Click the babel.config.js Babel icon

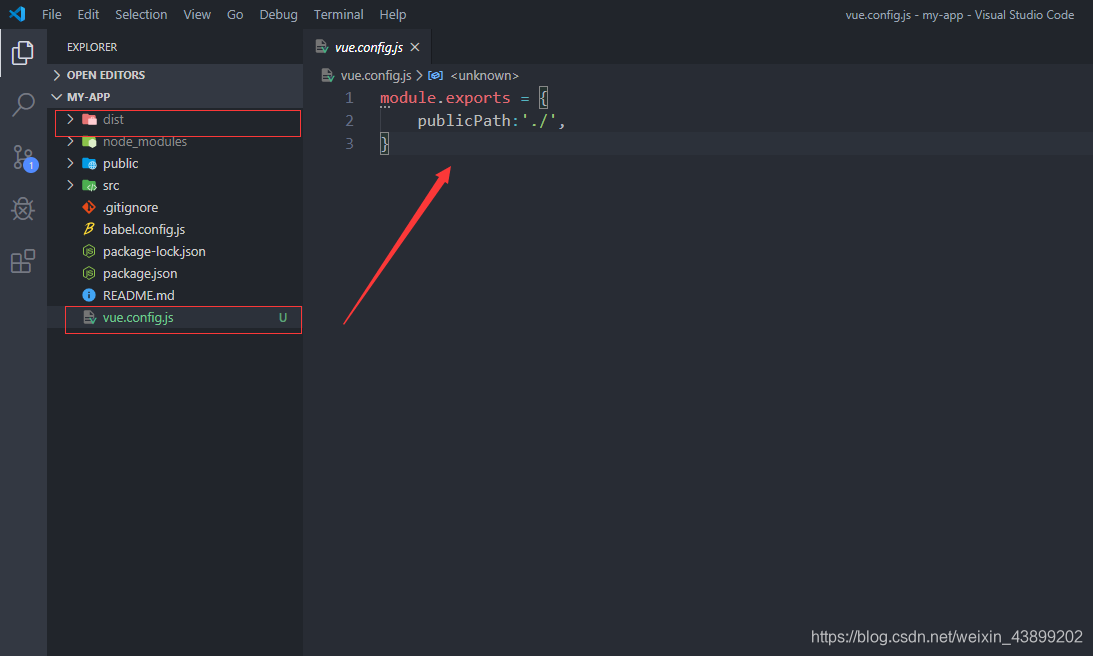(89, 229)
